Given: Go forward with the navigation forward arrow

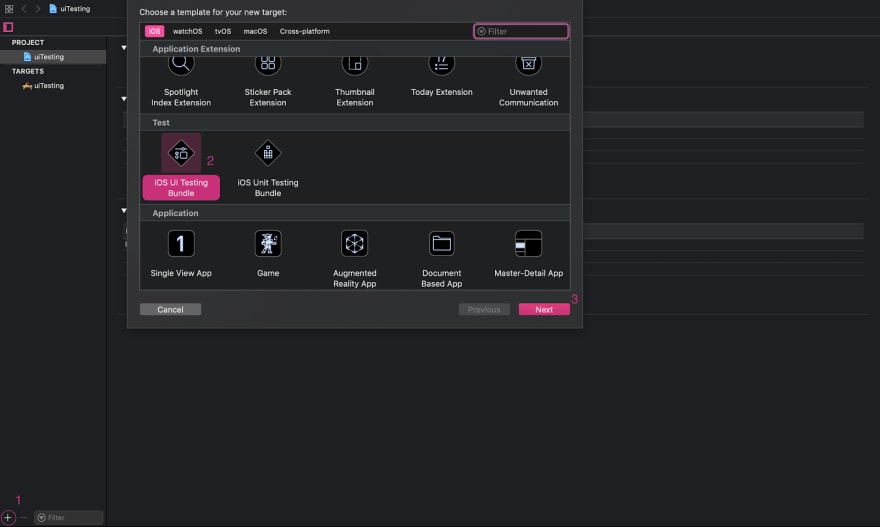Looking at the screenshot, I should (38, 8).
